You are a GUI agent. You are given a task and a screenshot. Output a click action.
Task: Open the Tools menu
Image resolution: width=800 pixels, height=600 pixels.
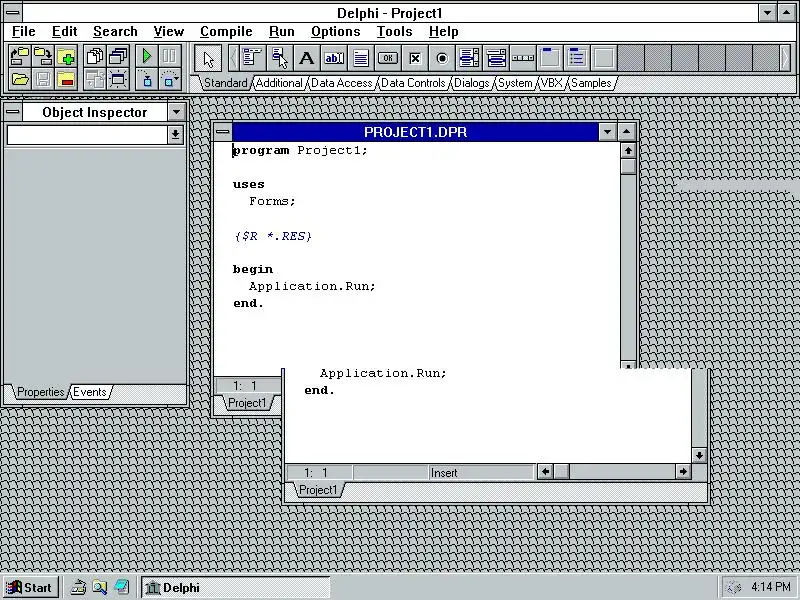click(x=394, y=32)
